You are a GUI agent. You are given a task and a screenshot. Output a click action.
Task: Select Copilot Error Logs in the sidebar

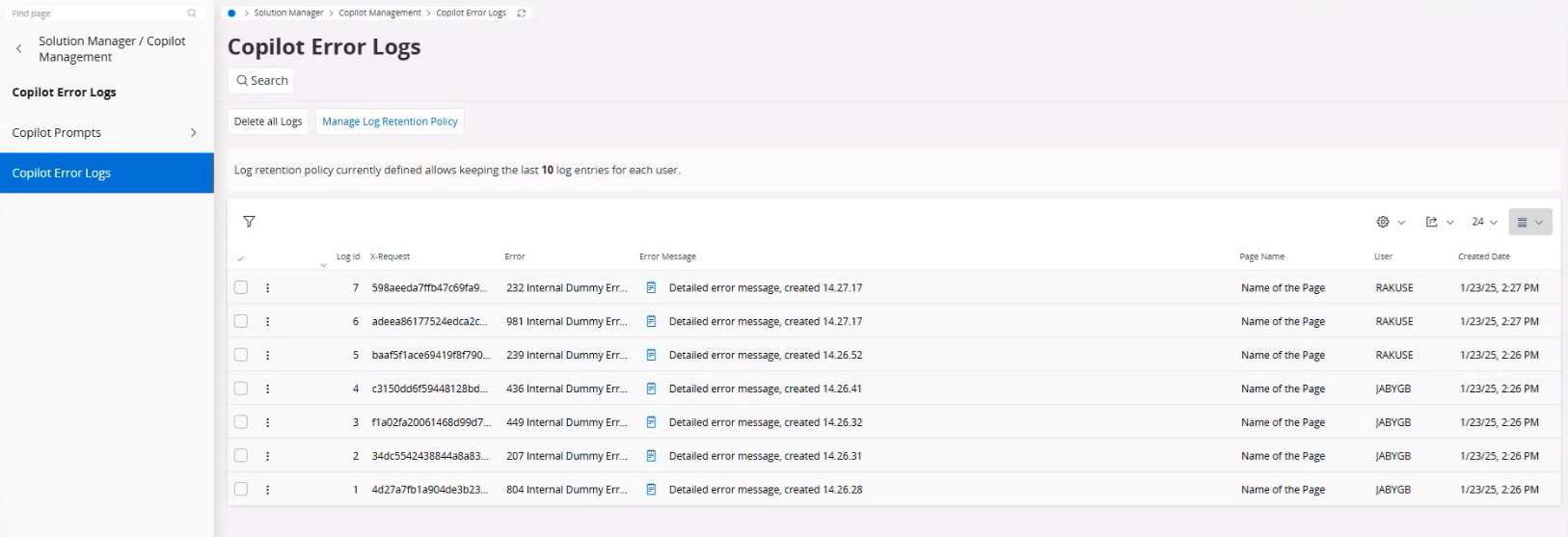106,174
